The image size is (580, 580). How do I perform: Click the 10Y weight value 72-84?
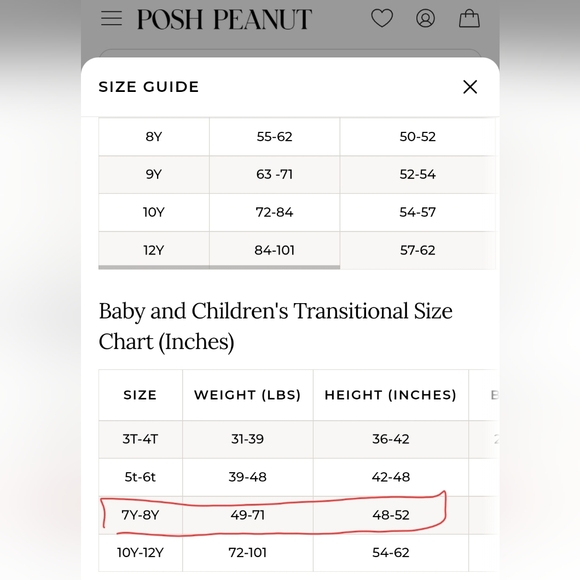point(274,212)
